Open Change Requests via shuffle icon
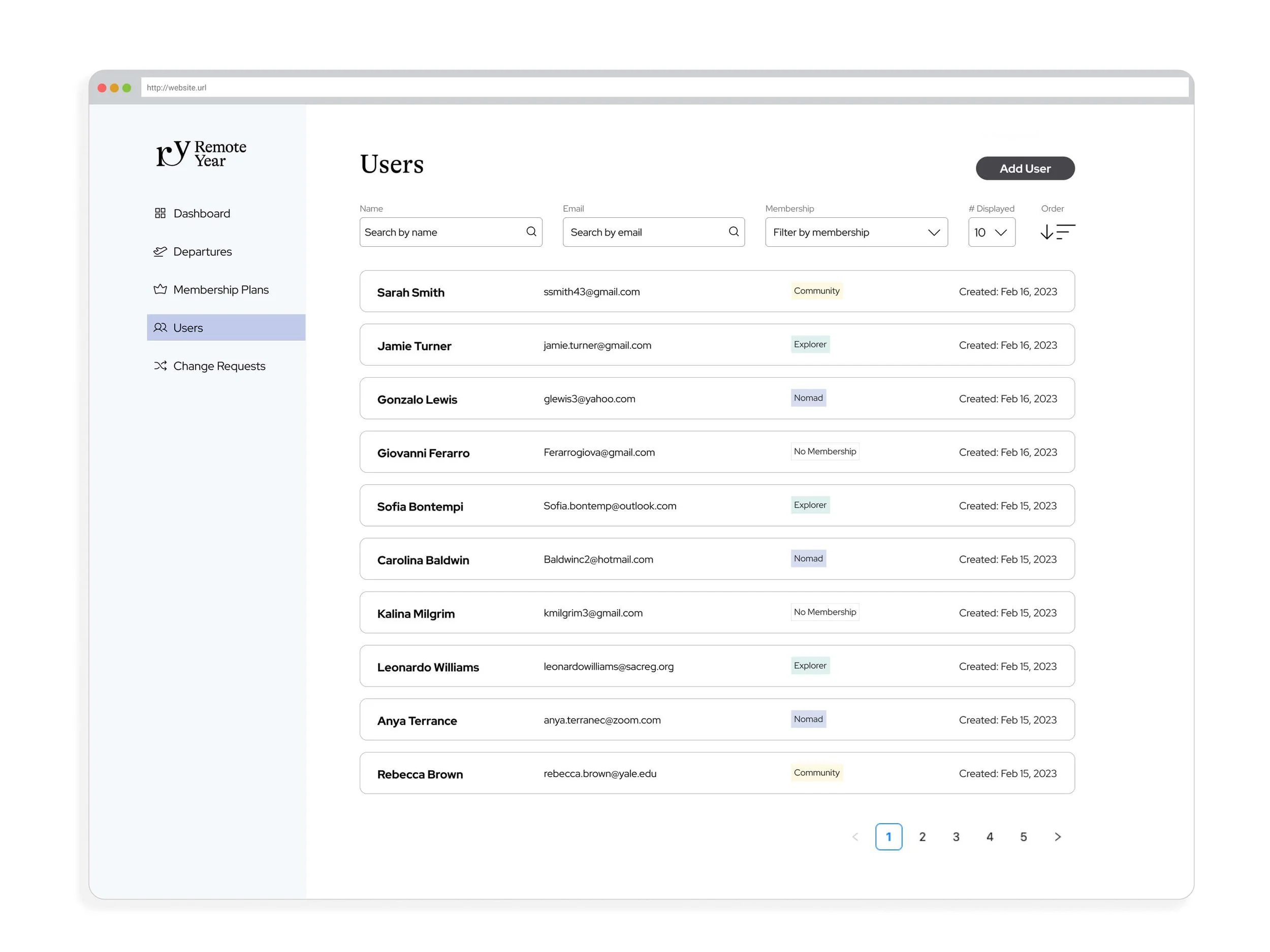This screenshot has width=1270, height=952. pos(160,366)
